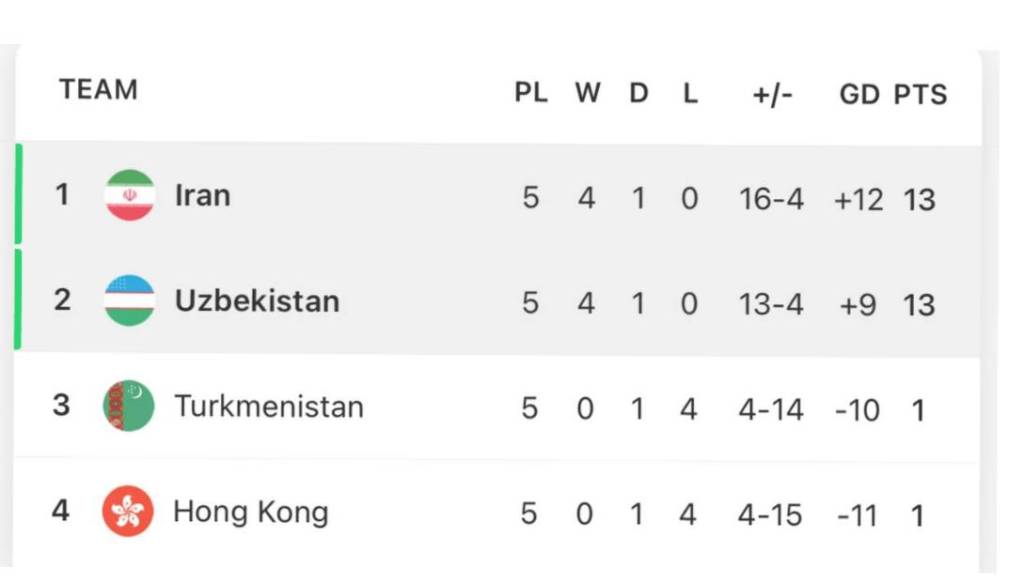This screenshot has width=1024, height=583.
Task: Open the Uzbekistan team name link
Action: pos(257,301)
